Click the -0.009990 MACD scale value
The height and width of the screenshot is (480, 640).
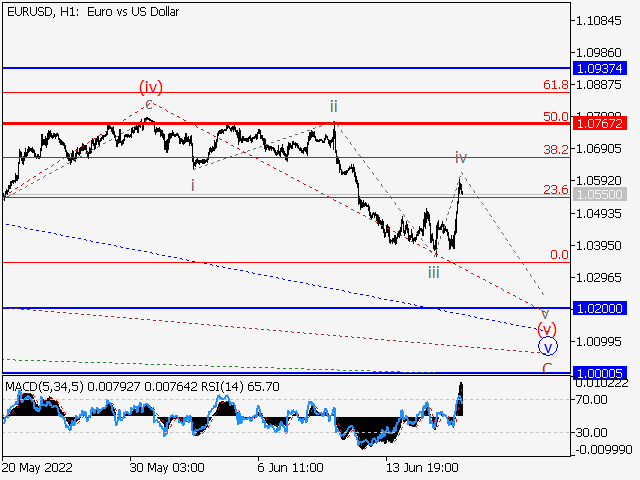tap(604, 450)
